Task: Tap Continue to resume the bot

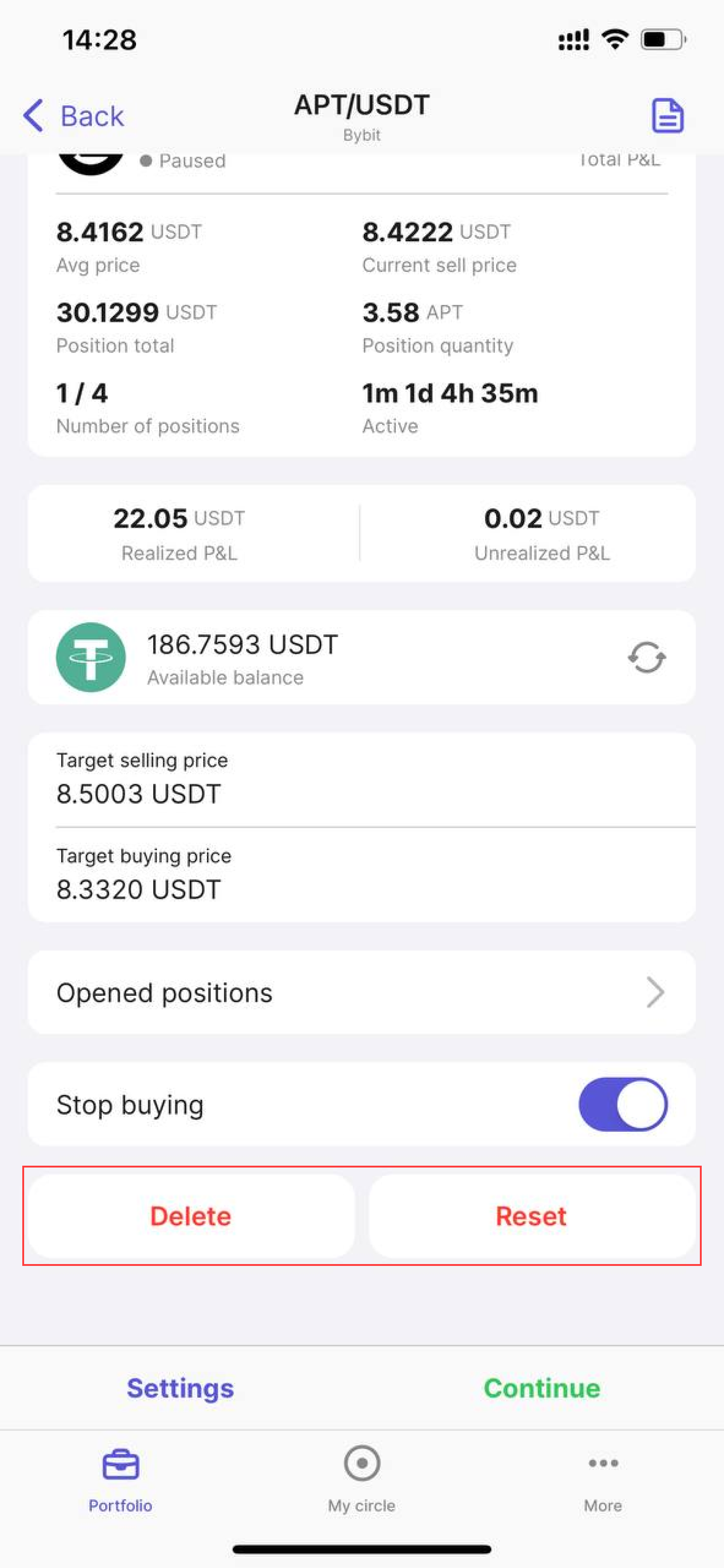Action: [542, 1388]
